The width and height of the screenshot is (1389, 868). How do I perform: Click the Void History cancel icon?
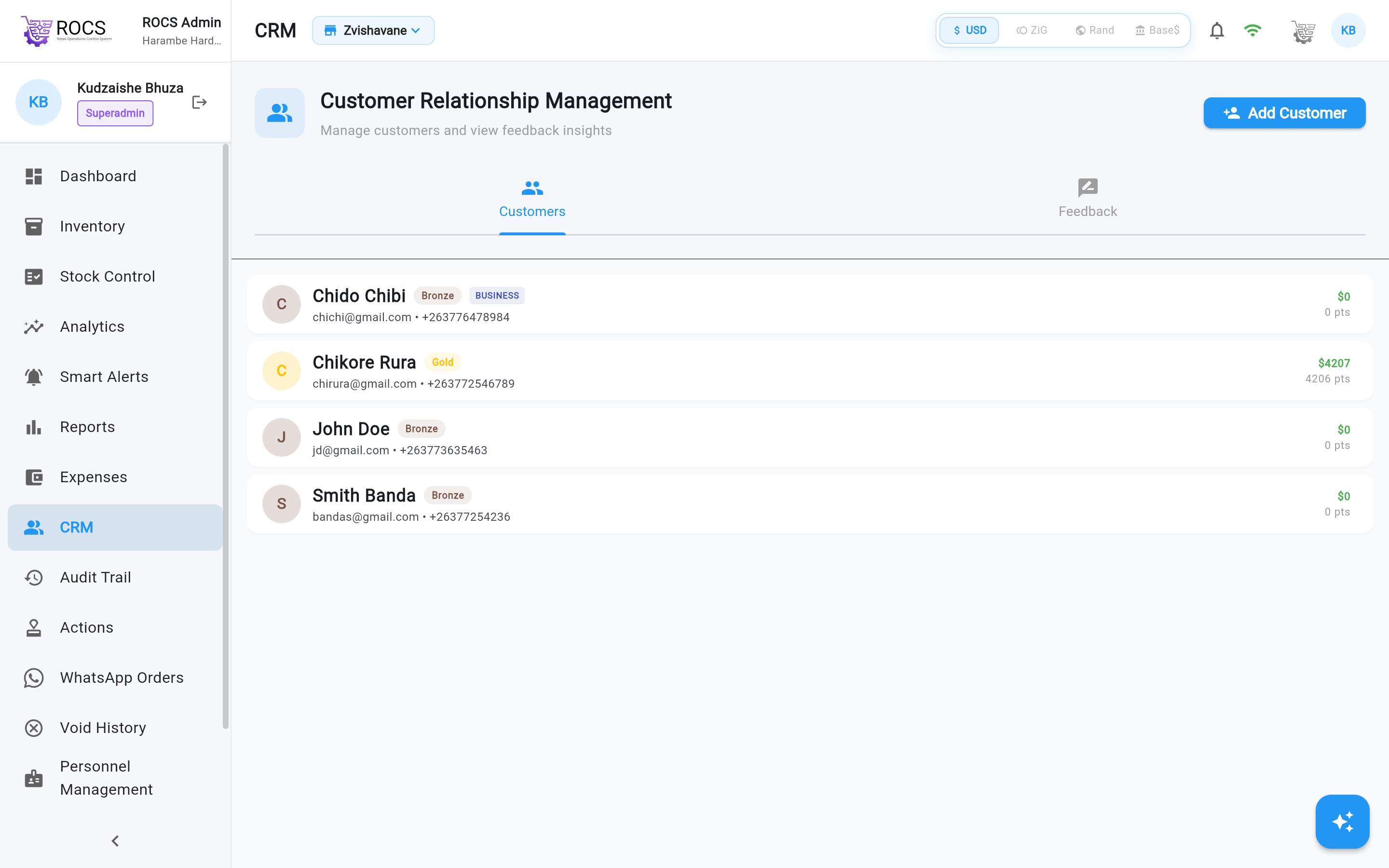34,728
